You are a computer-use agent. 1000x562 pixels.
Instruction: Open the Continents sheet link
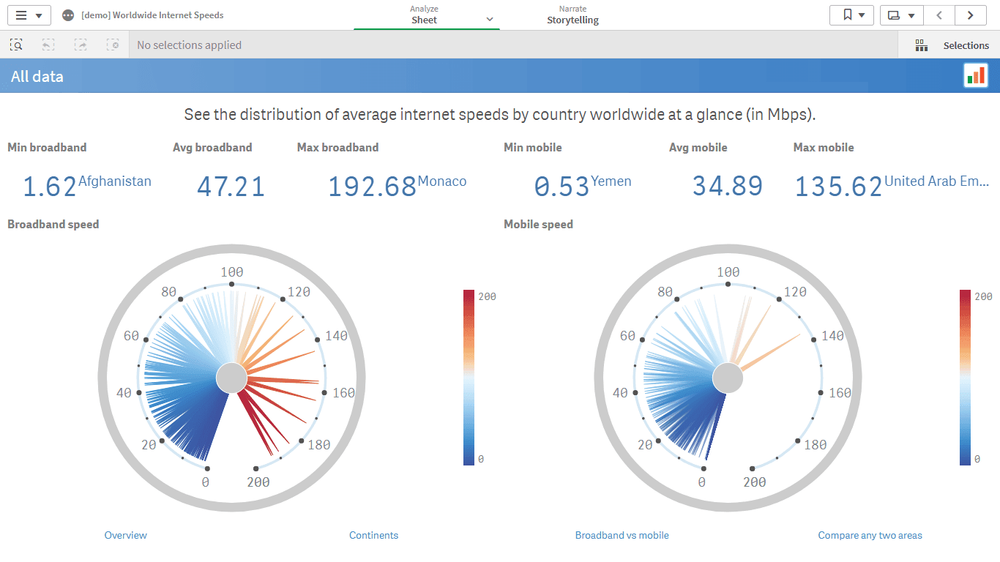[374, 536]
